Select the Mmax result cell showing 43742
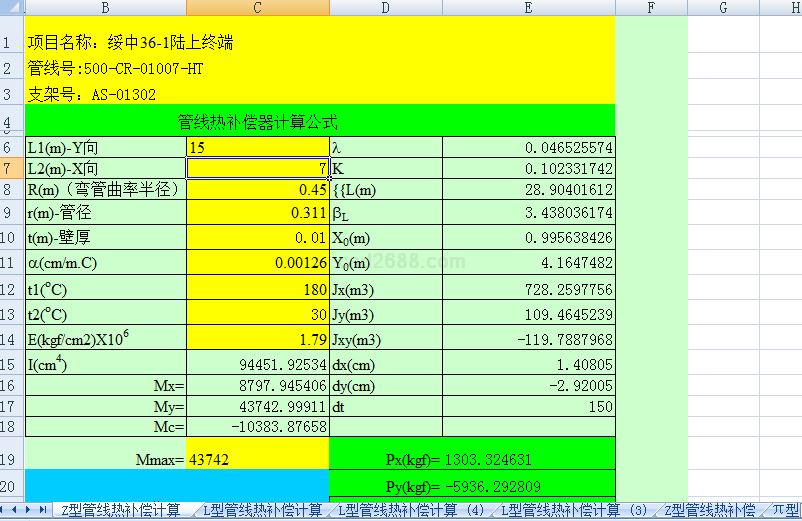 (x=257, y=459)
